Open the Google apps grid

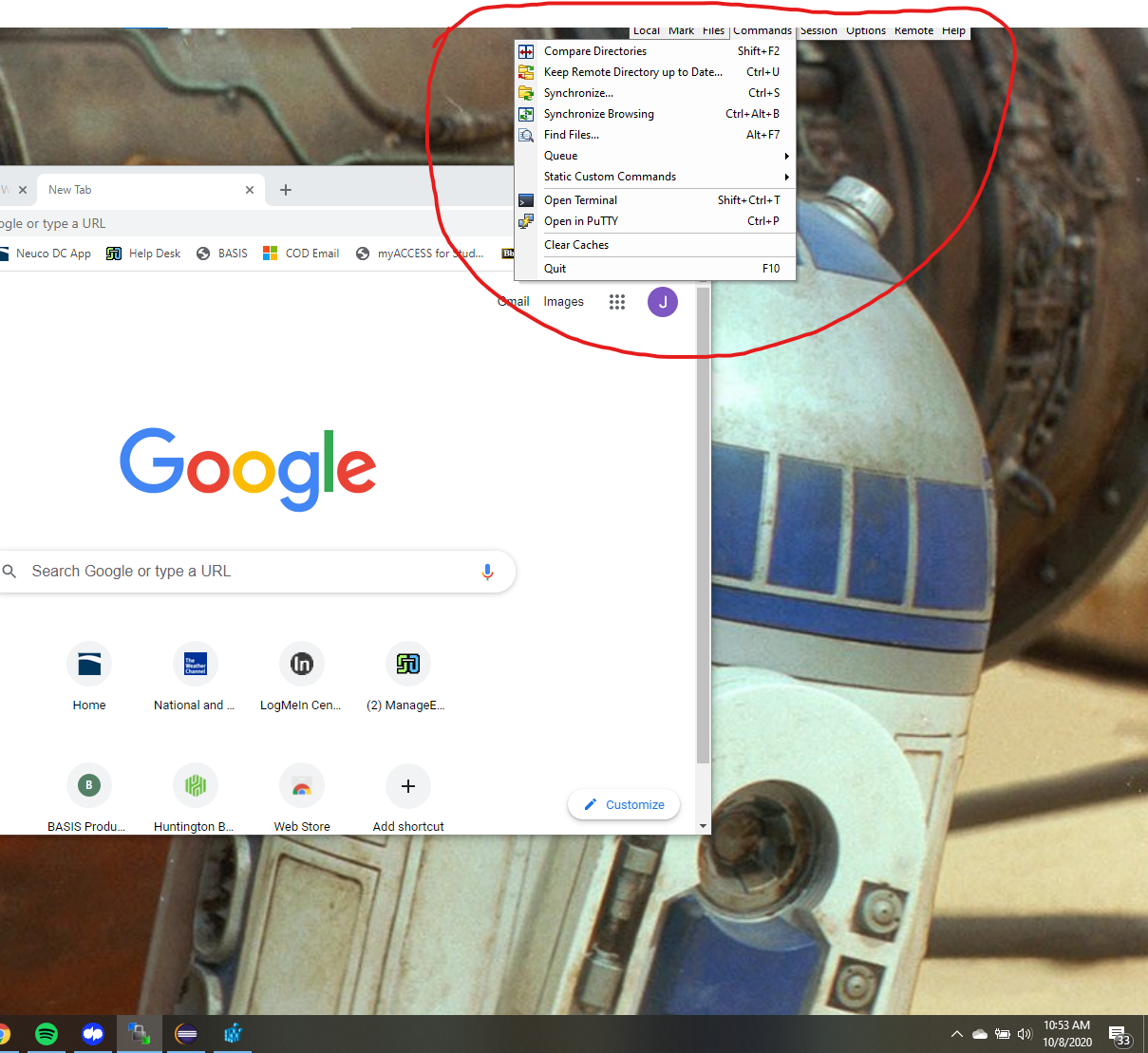(x=617, y=302)
